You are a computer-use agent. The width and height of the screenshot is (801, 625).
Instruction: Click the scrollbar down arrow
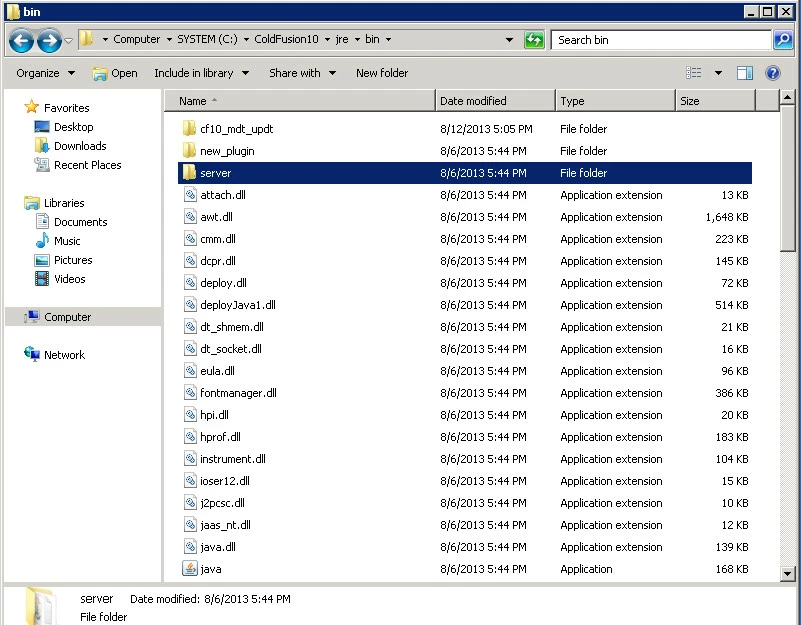coord(787,574)
